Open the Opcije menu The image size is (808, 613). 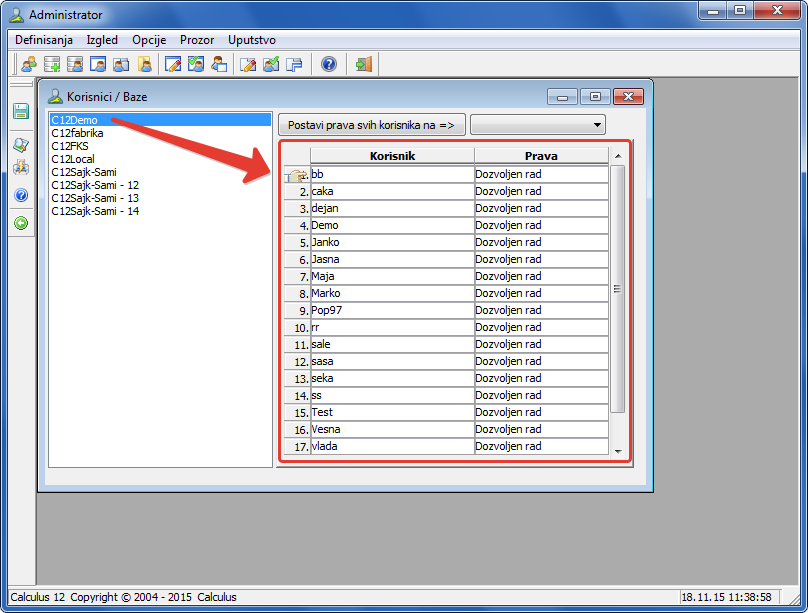tap(149, 40)
